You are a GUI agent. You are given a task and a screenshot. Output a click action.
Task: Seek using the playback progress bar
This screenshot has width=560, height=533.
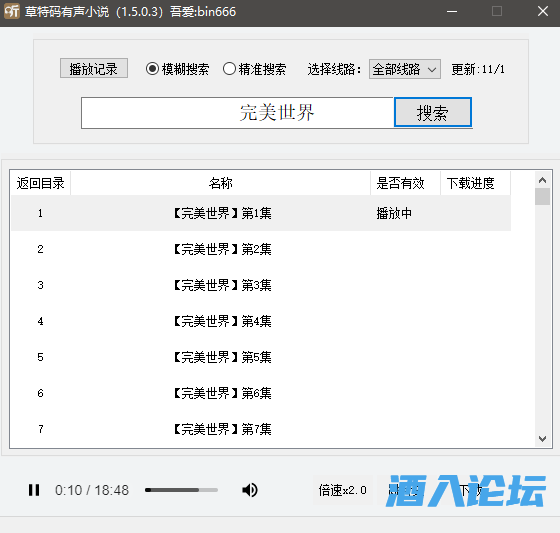point(181,490)
